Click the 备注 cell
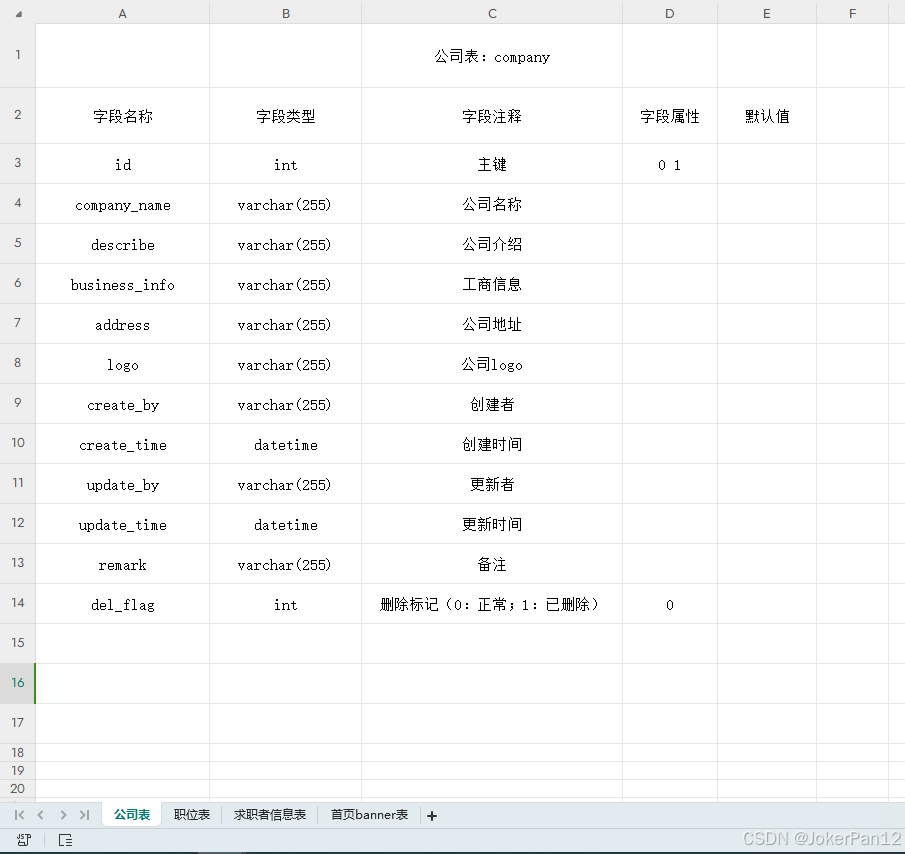The image size is (905, 854). (x=492, y=564)
